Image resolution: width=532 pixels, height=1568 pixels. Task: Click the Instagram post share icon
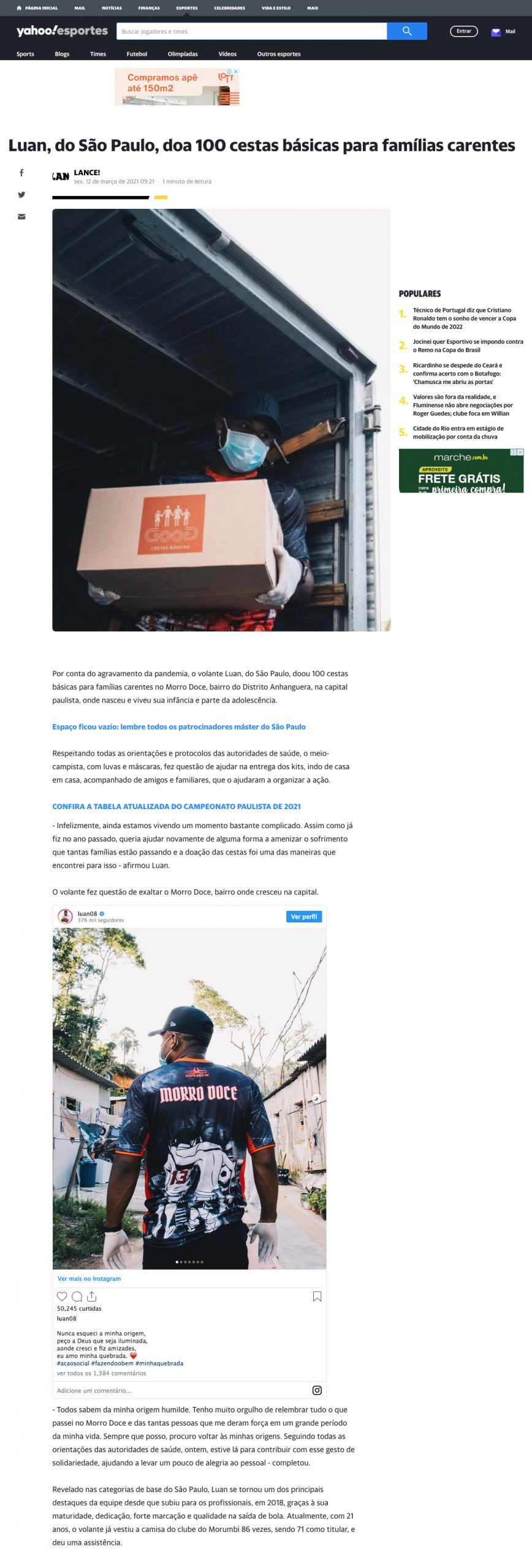pyautogui.click(x=92, y=1297)
